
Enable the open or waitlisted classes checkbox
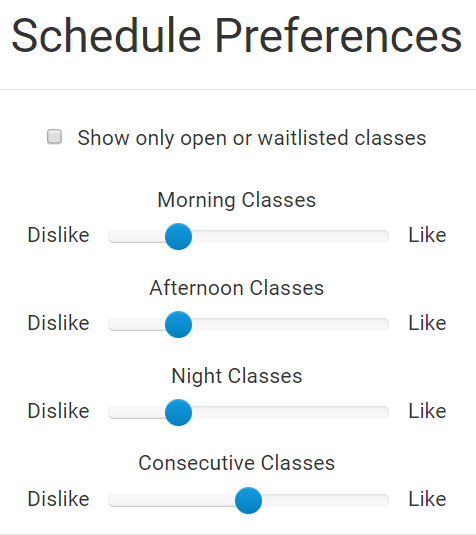(54, 137)
